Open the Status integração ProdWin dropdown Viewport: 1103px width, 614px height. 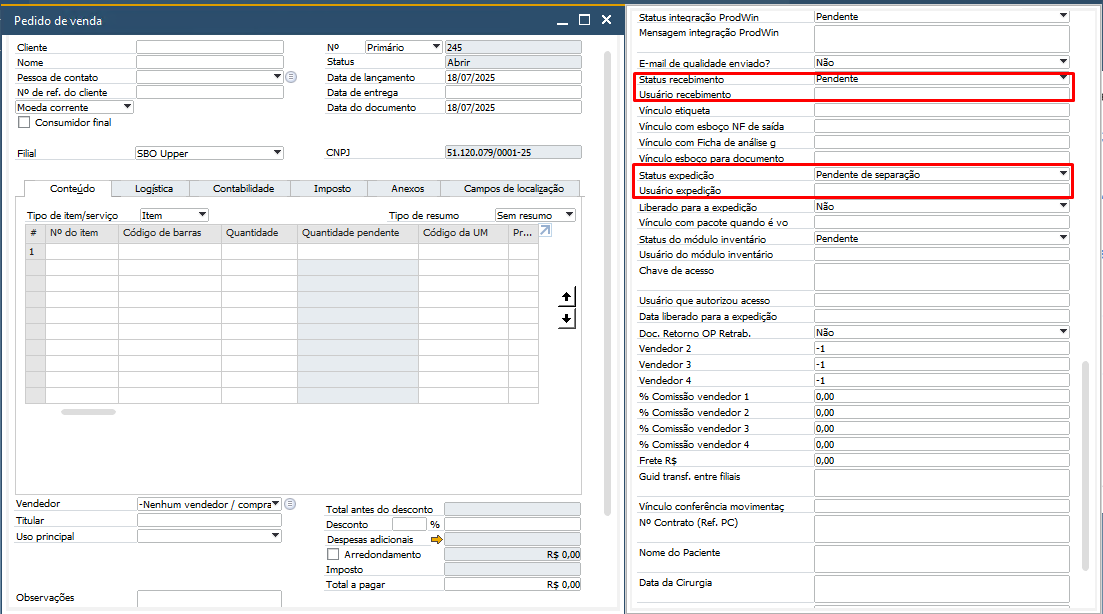1063,15
